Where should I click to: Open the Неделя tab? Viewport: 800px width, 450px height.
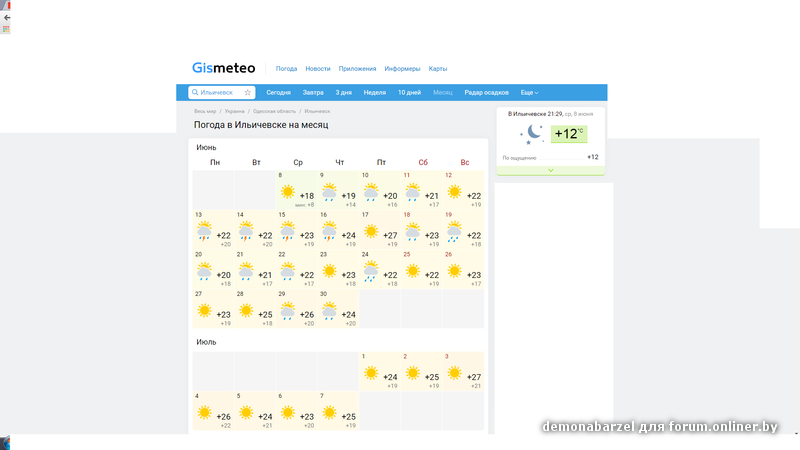(374, 92)
